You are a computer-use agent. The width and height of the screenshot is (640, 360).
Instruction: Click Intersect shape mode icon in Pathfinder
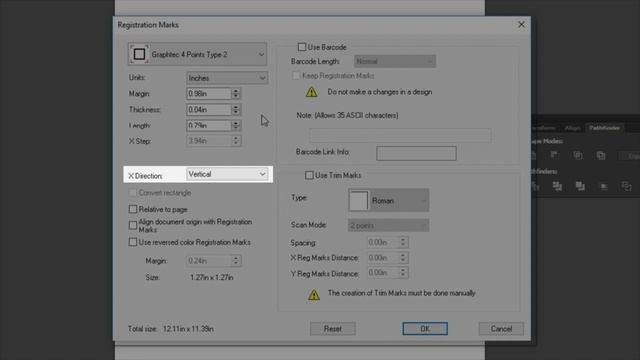tap(578, 155)
